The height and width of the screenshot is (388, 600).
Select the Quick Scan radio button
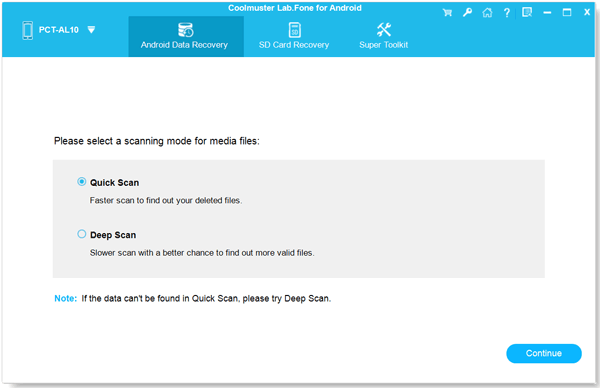[82, 182]
